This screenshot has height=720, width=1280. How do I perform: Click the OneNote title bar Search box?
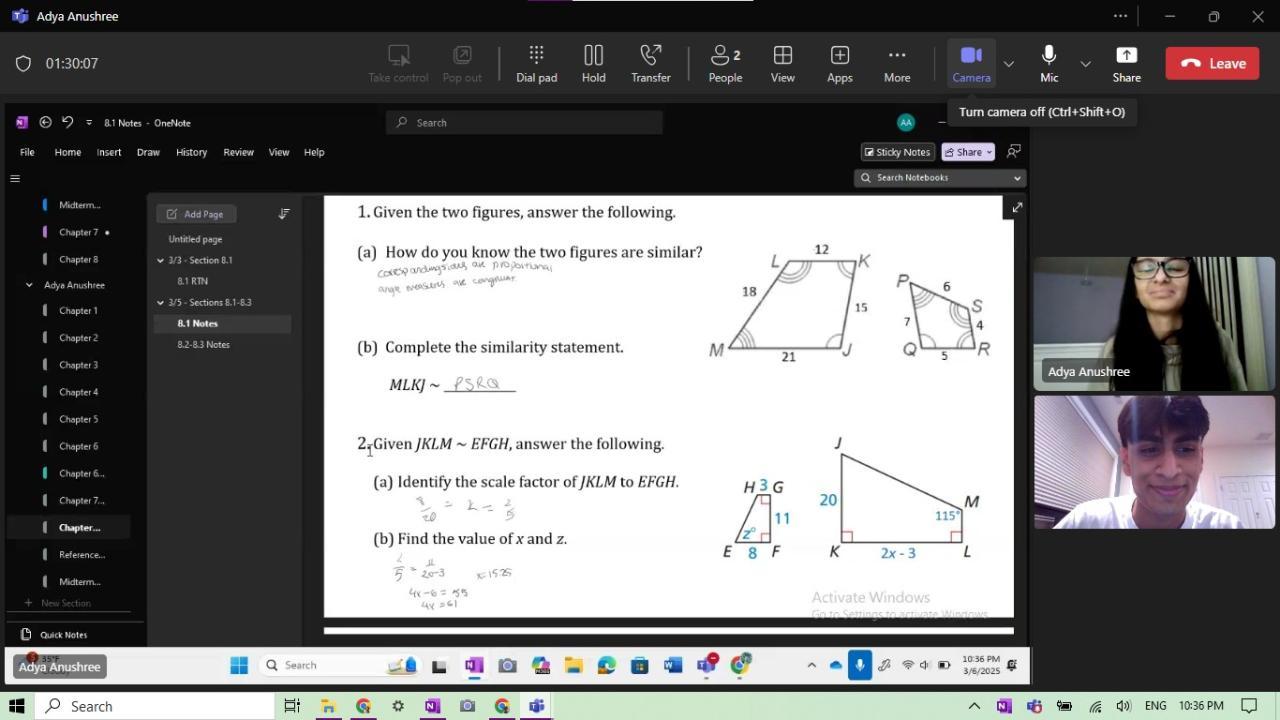tap(524, 122)
